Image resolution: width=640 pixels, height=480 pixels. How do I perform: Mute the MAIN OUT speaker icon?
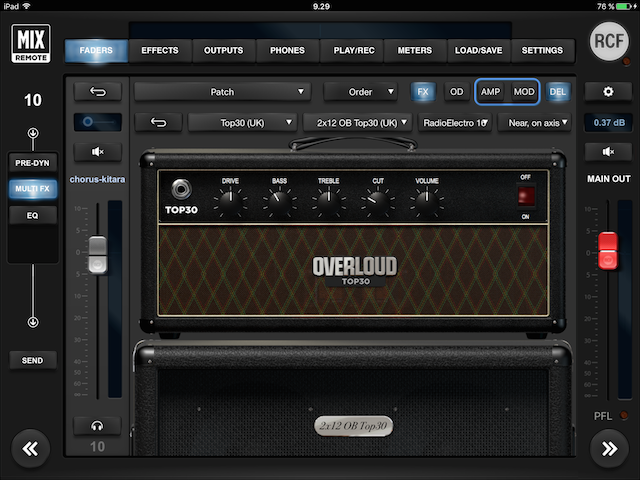pyautogui.click(x=608, y=152)
